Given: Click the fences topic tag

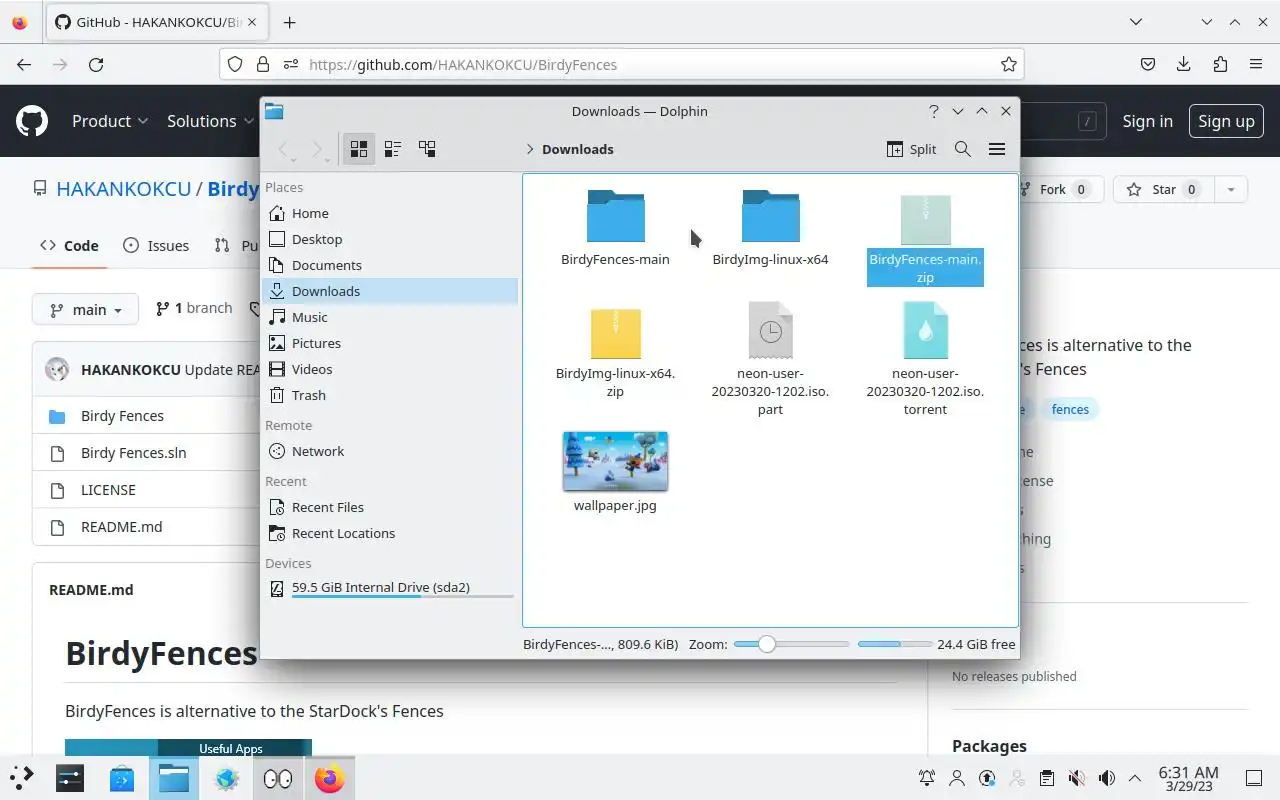Looking at the screenshot, I should pos(1070,409).
